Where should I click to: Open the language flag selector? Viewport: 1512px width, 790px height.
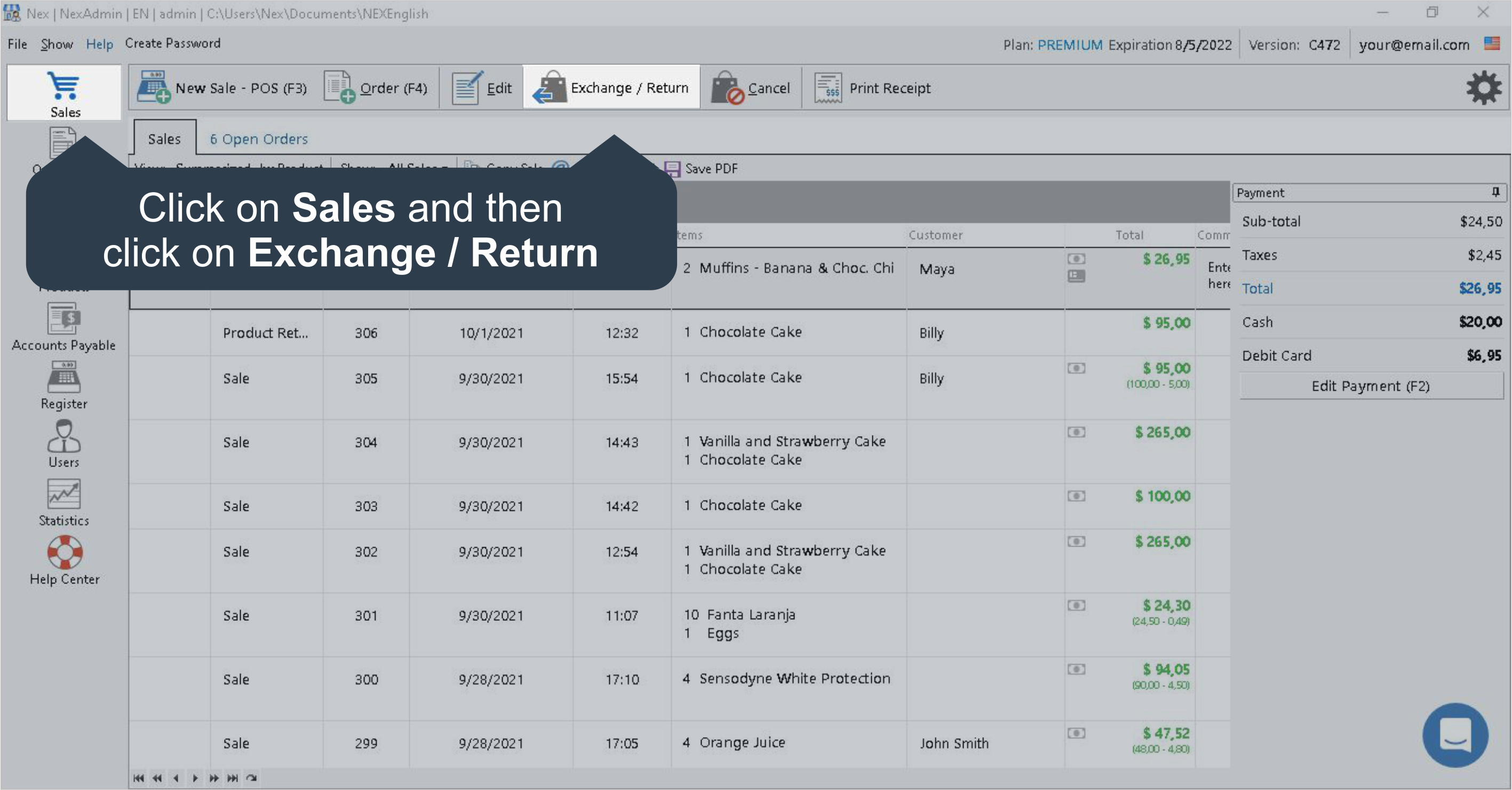pos(1491,43)
